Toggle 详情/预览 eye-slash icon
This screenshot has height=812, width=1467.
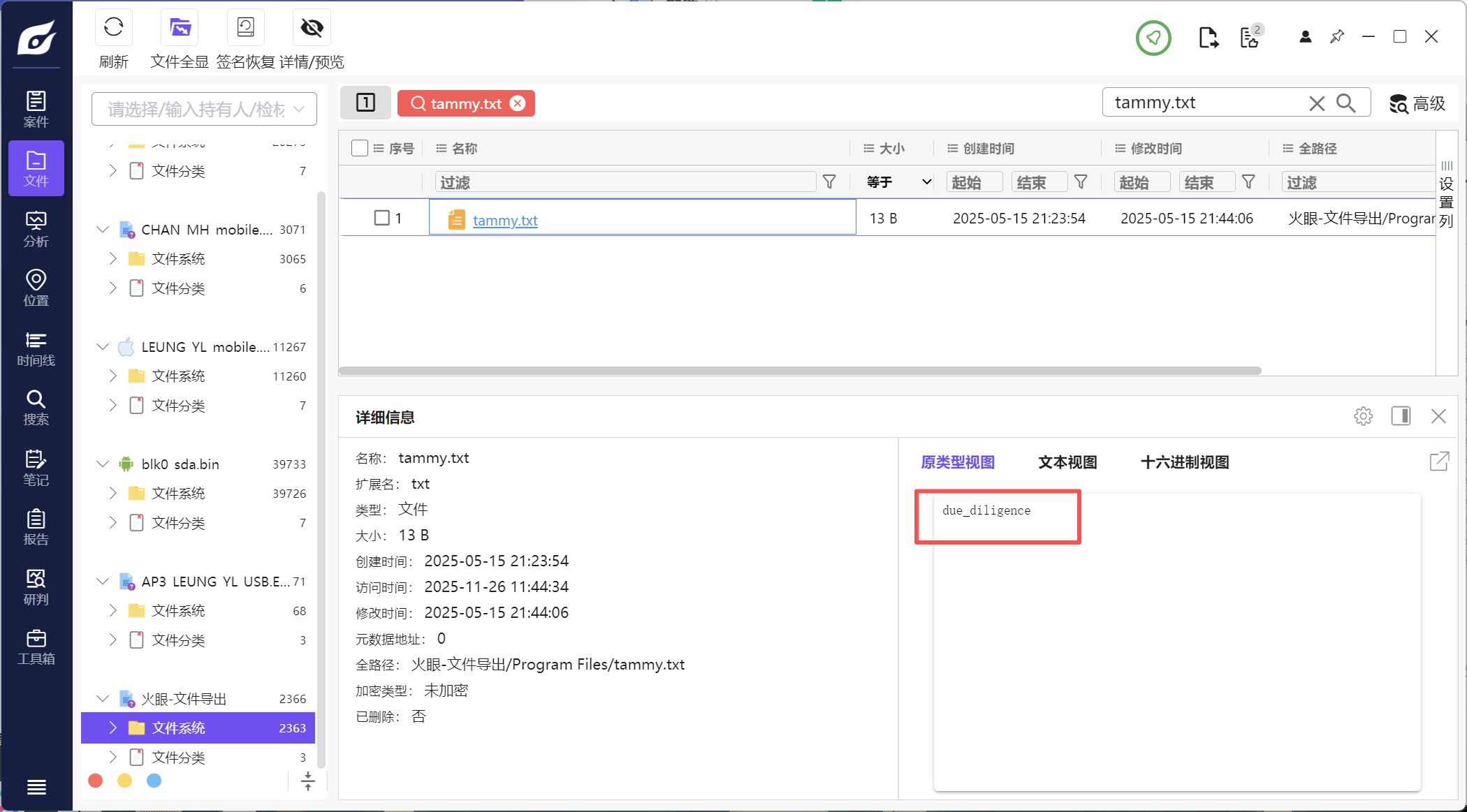tap(312, 28)
